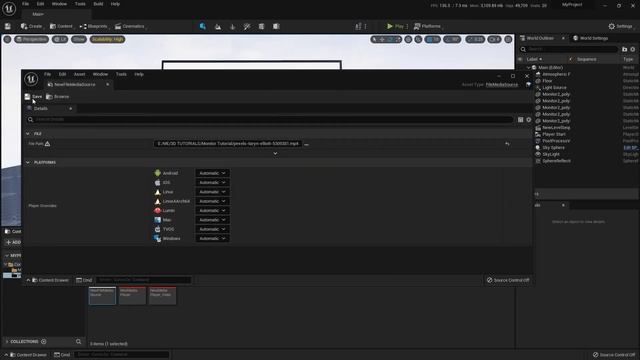Screen dimensions: 640x360
Task: Collapse the File section
Action: (28, 133)
